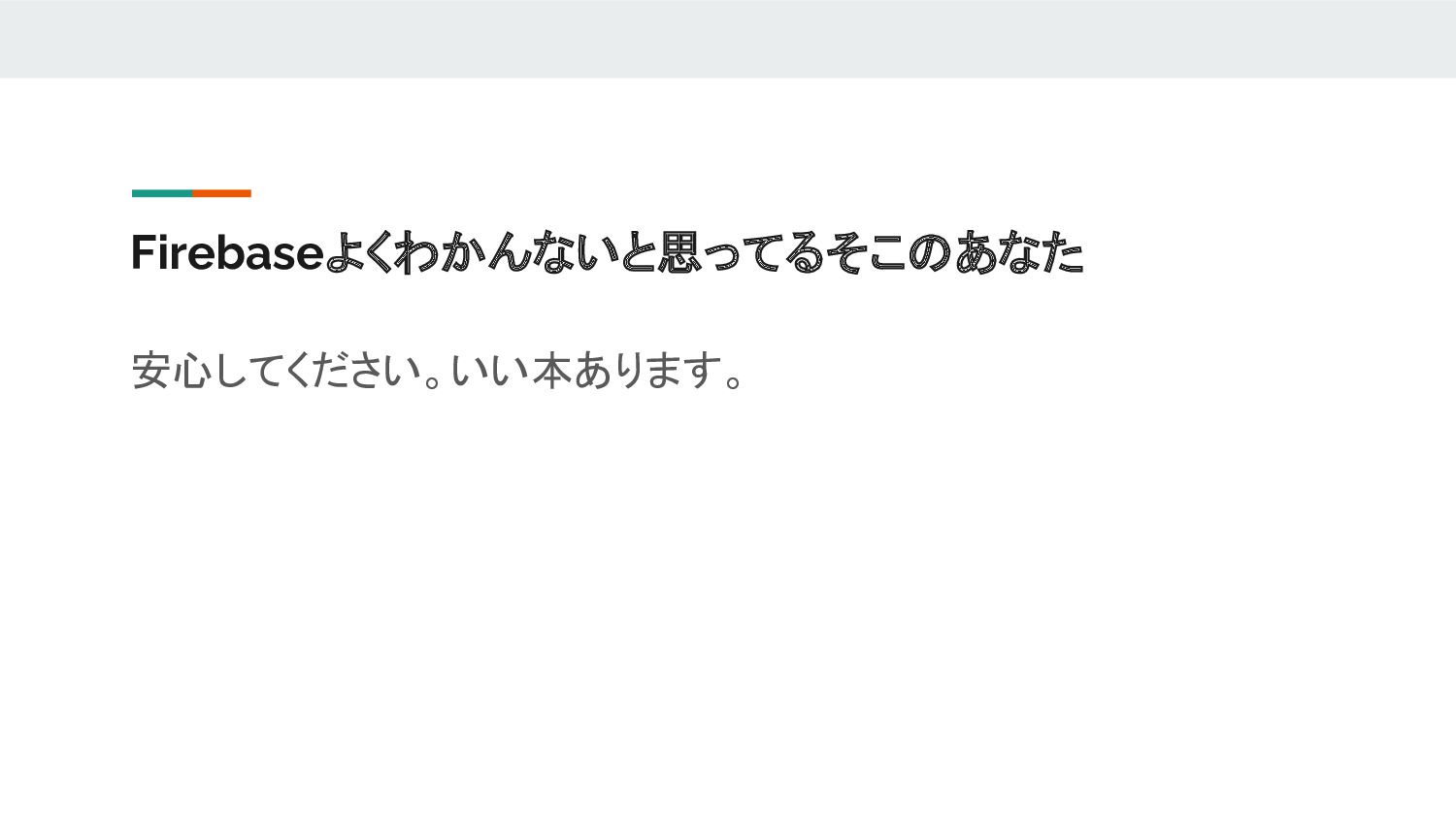
Task: Click the orange accent bar segment
Action: [221, 193]
